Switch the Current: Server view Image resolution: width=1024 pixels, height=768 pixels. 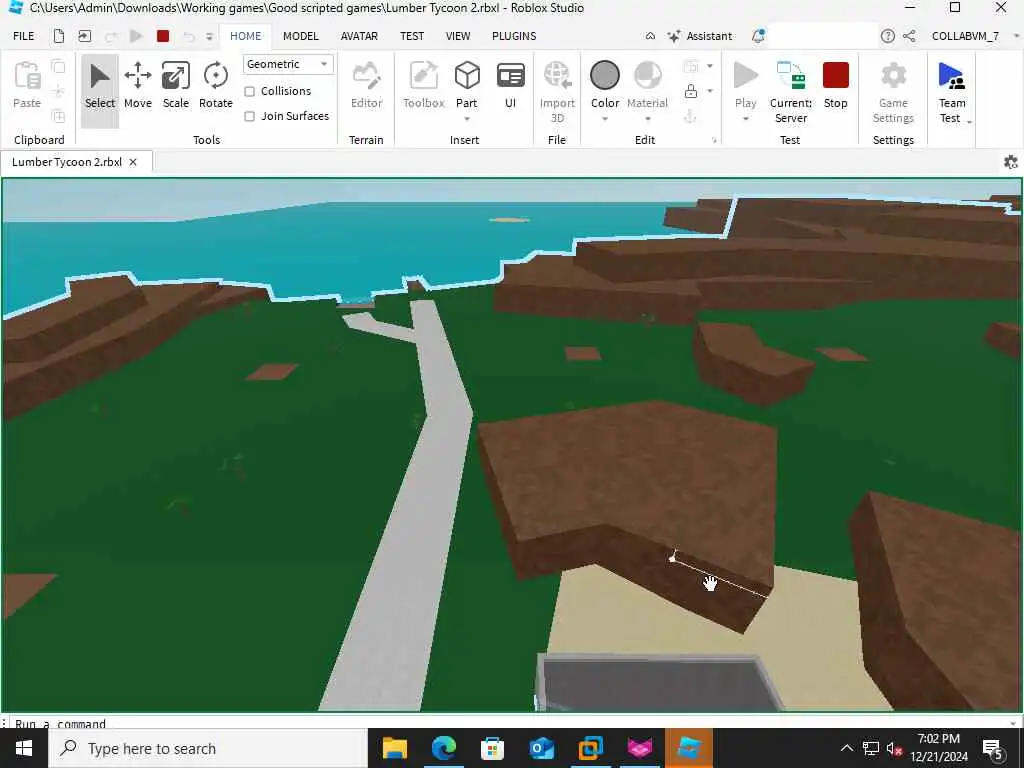pyautogui.click(x=791, y=91)
